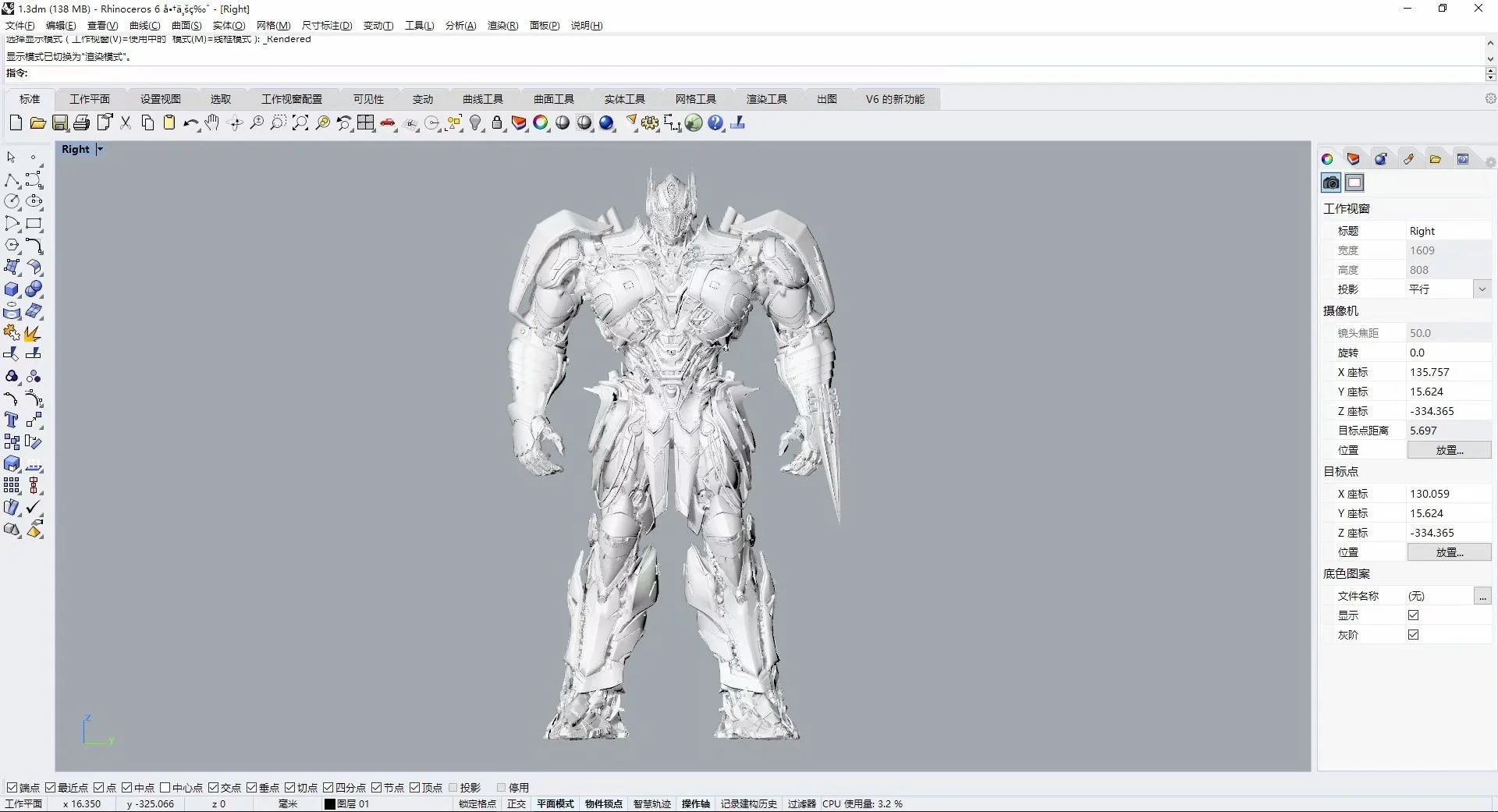This screenshot has width=1498, height=812.
Task: Click the puzzle-piece Join icon
Action: coord(12,333)
